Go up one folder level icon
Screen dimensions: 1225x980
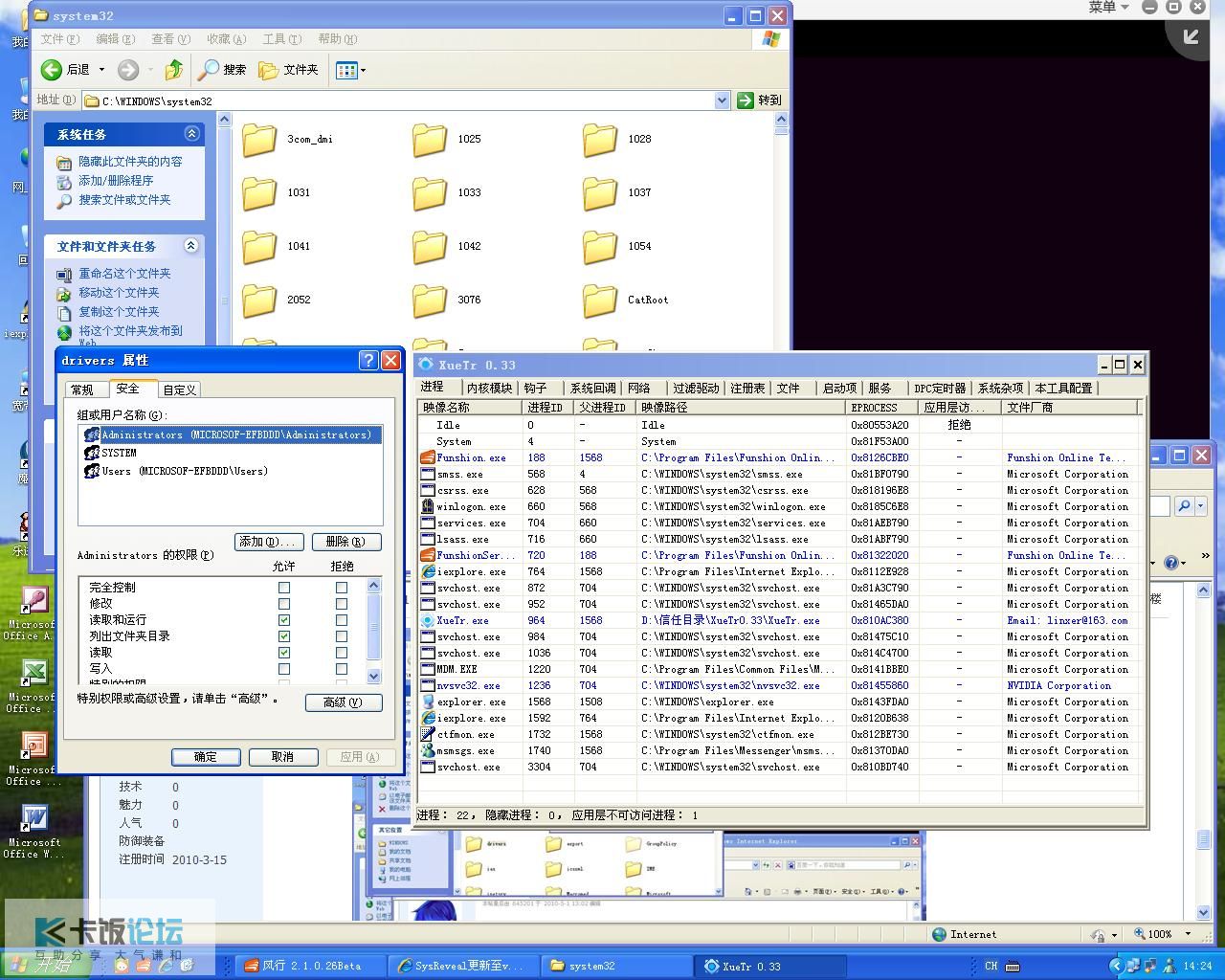click(x=173, y=70)
